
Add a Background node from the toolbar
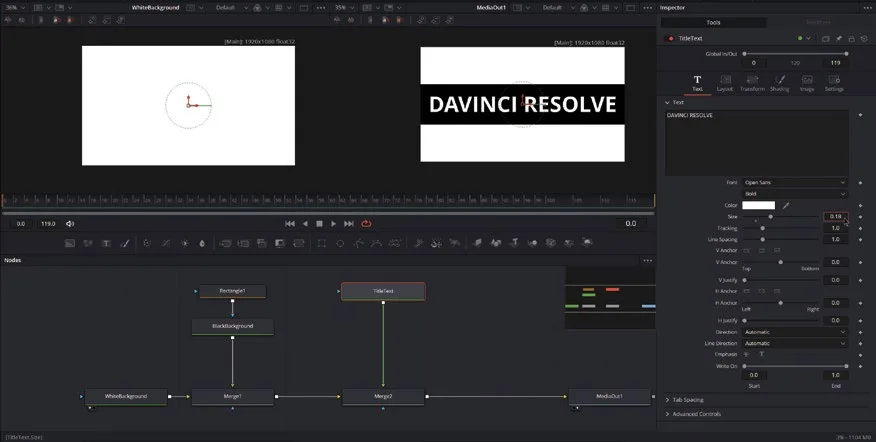click(70, 243)
